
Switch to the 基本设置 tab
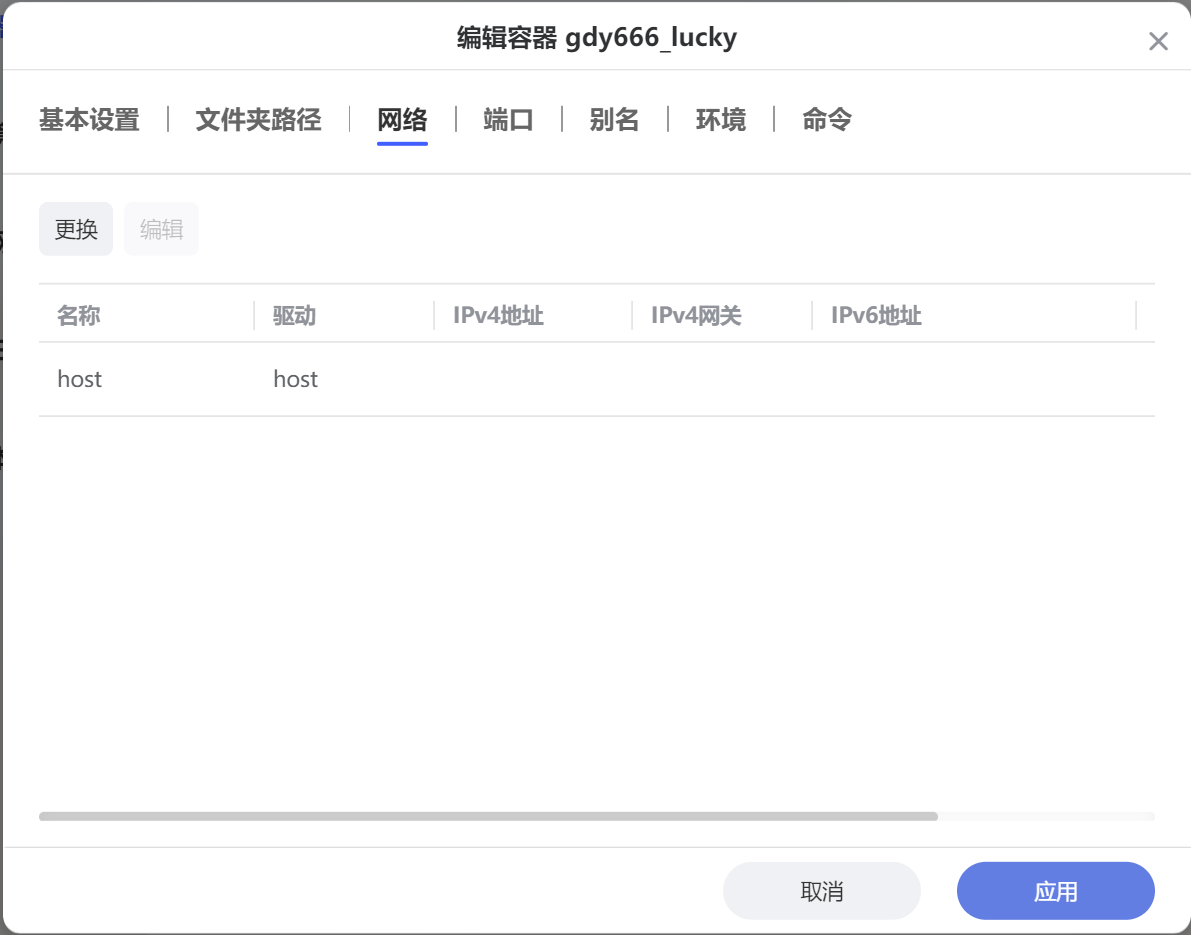pos(88,119)
